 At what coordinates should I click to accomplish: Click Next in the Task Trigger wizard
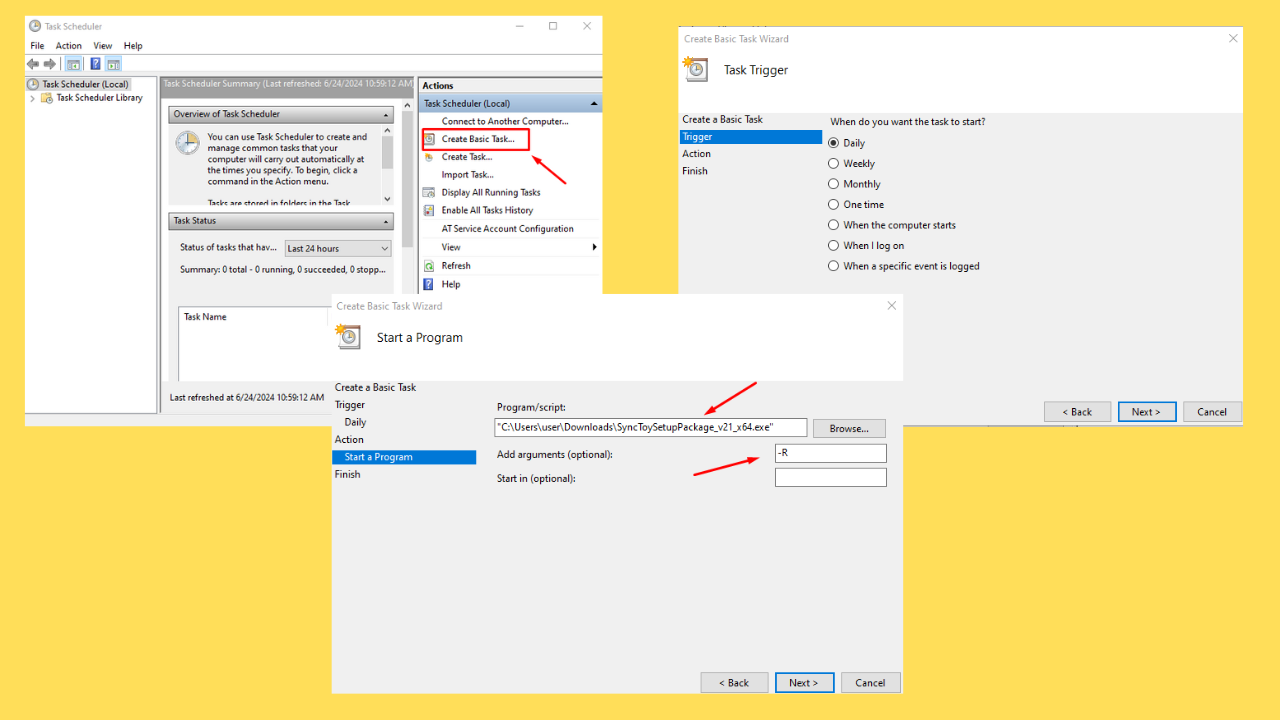1146,412
